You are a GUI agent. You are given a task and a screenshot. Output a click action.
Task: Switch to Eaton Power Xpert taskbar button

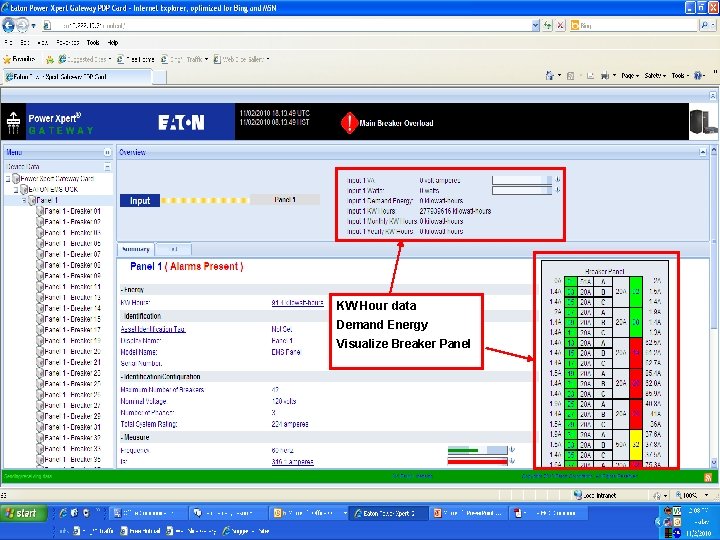pos(388,513)
